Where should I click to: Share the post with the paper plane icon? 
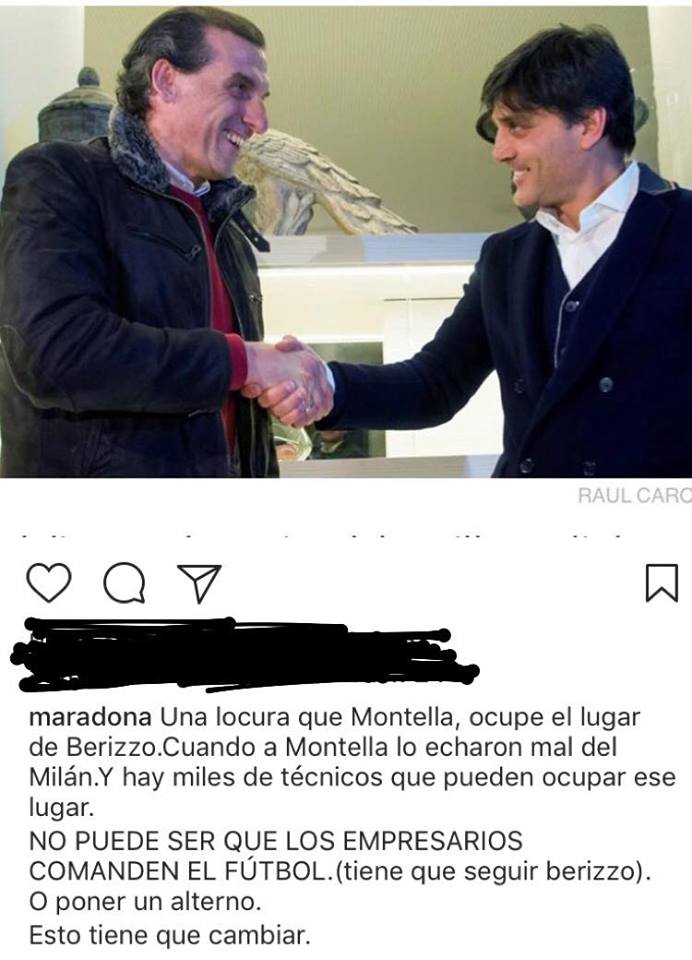coord(199,583)
